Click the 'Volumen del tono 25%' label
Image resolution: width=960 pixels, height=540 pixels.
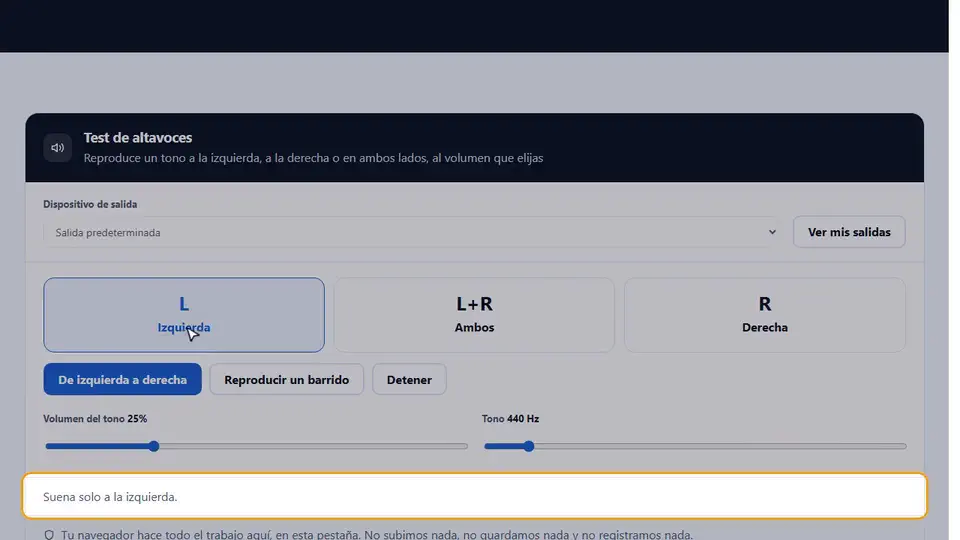coord(95,419)
